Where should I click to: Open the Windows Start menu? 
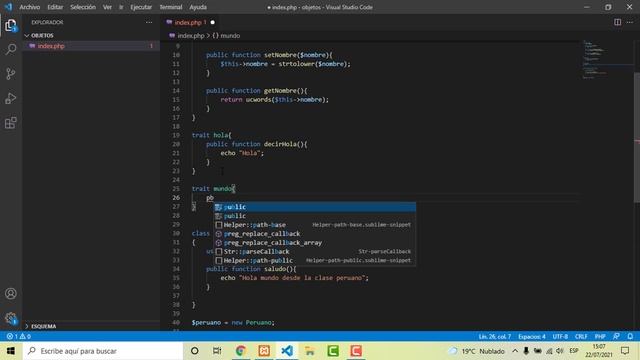(11, 351)
